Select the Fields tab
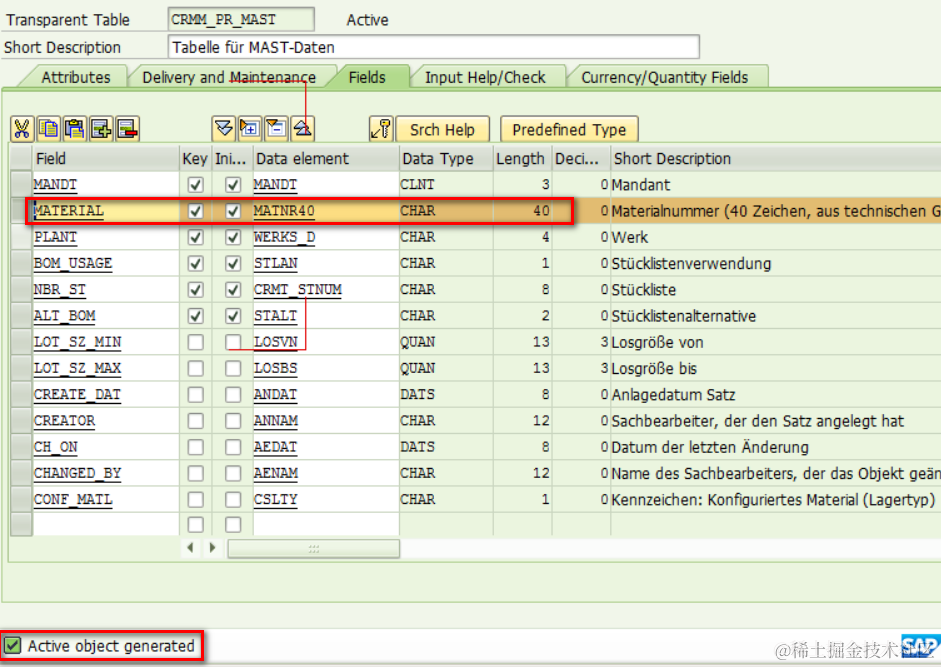 tap(367, 77)
